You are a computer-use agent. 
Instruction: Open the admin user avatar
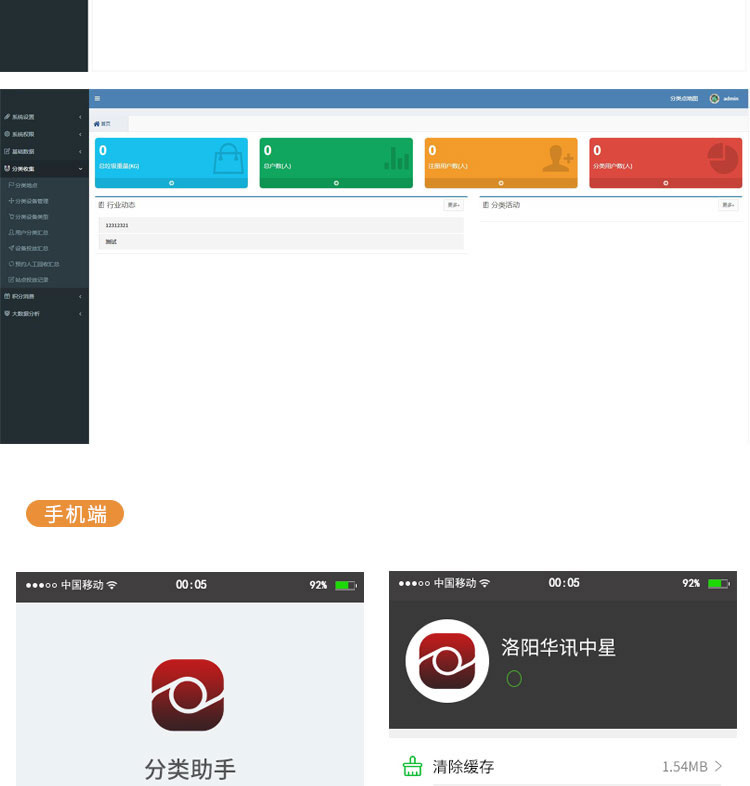coord(714,98)
